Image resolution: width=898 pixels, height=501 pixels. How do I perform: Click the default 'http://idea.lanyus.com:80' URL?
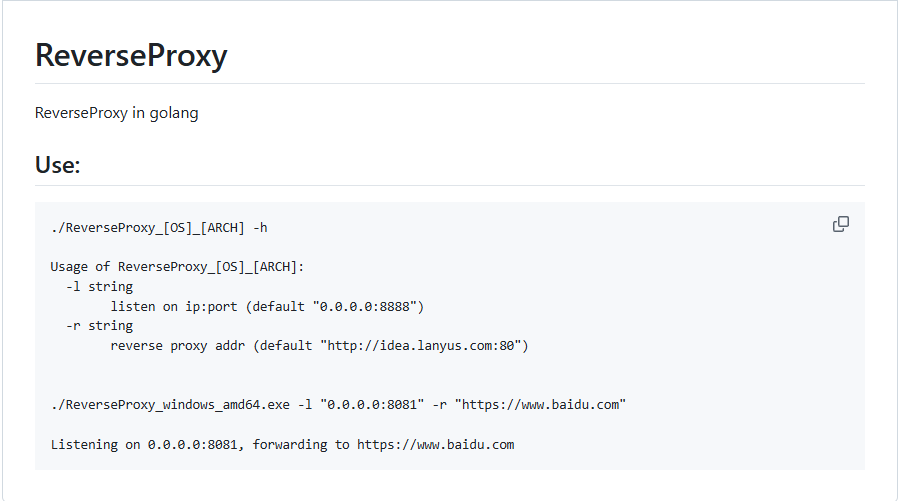coord(422,345)
